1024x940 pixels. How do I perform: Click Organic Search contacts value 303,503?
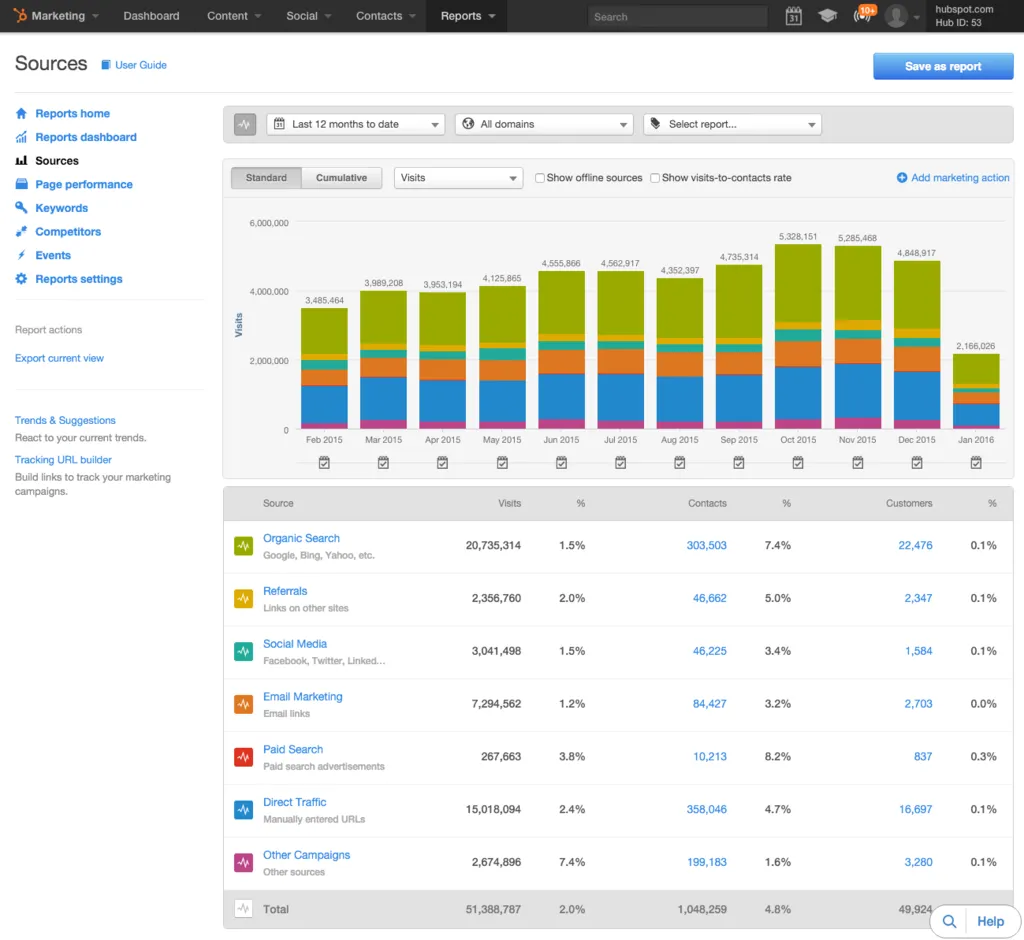tap(706, 545)
